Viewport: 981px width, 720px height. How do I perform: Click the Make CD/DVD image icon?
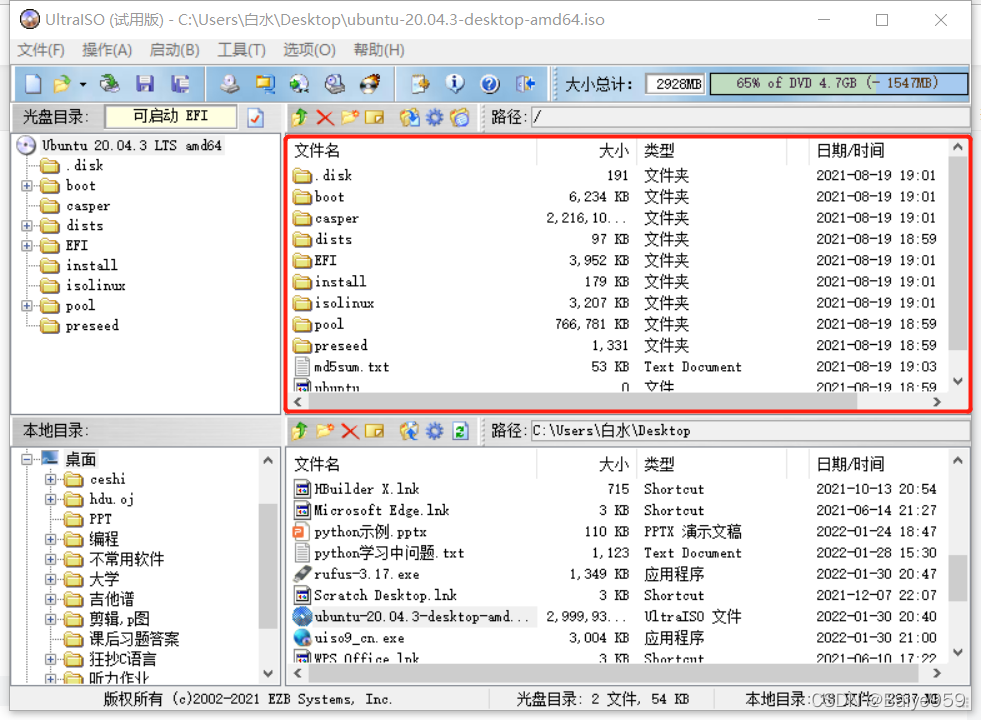(230, 83)
